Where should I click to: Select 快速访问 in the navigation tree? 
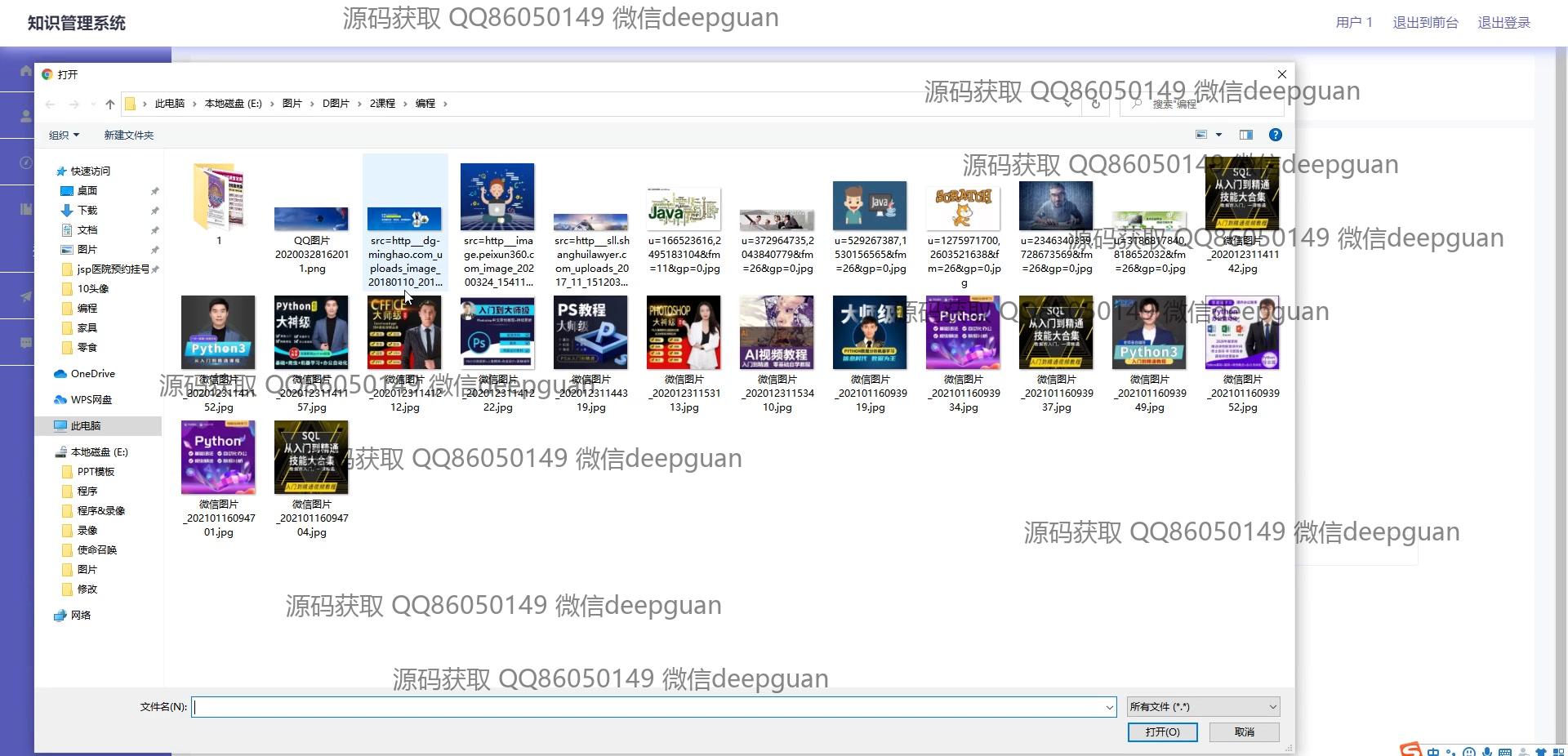[x=90, y=171]
